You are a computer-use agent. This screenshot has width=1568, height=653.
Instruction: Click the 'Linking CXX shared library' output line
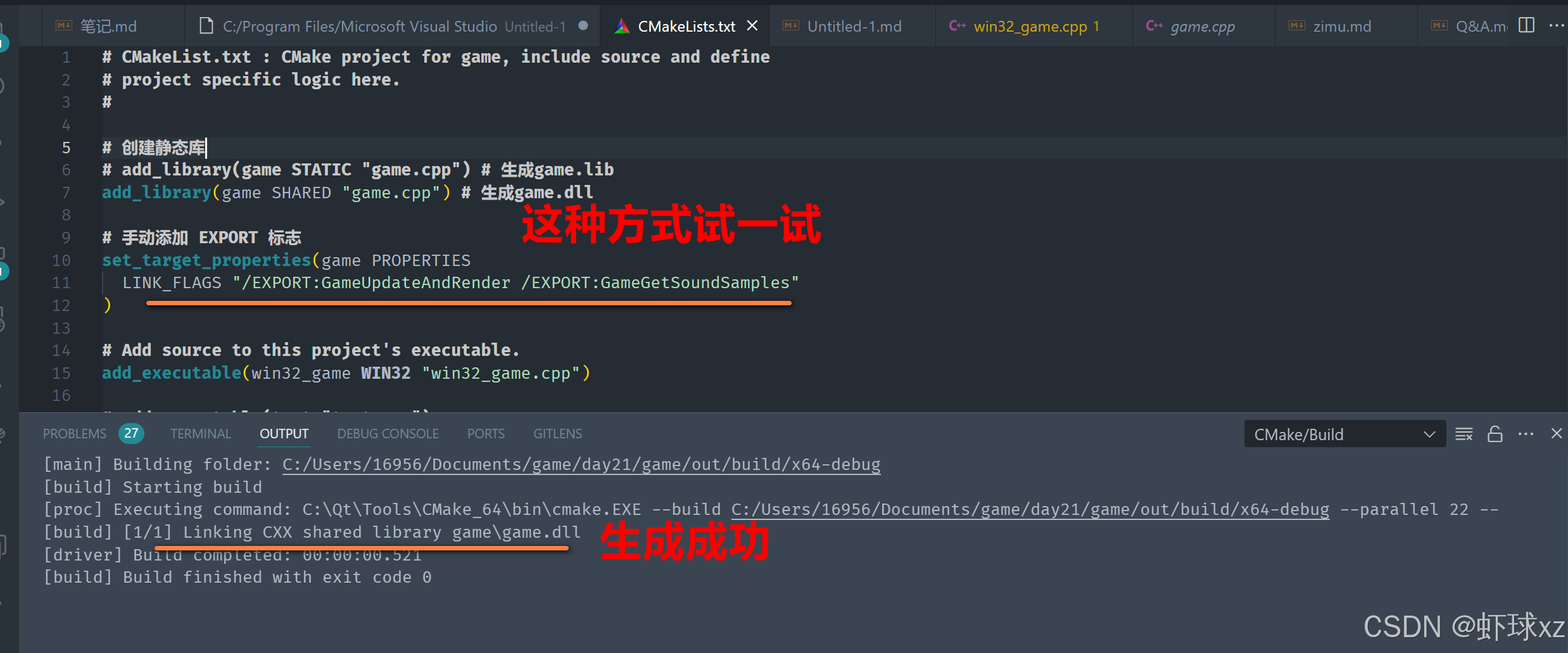pyautogui.click(x=312, y=533)
